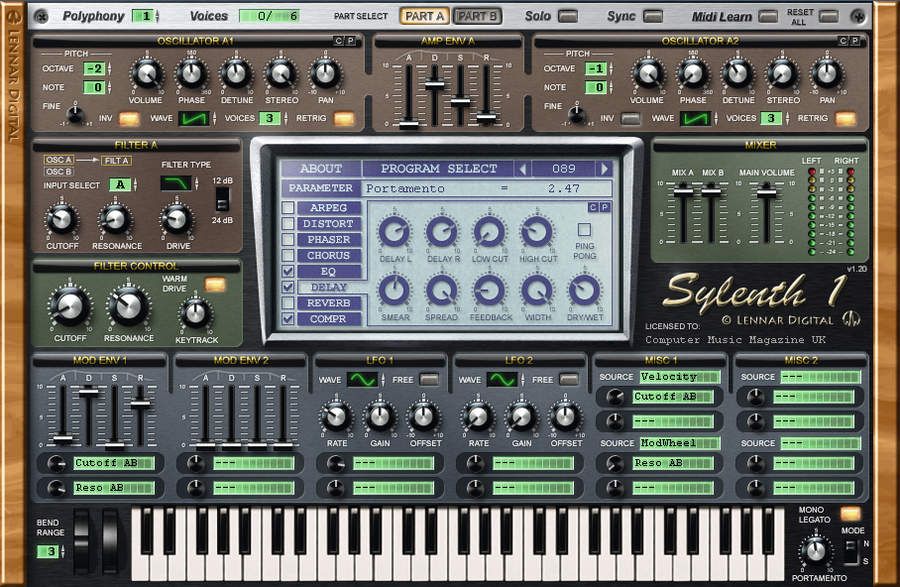
Task: Disable the COMPR effect checkbox
Action: [x=288, y=318]
